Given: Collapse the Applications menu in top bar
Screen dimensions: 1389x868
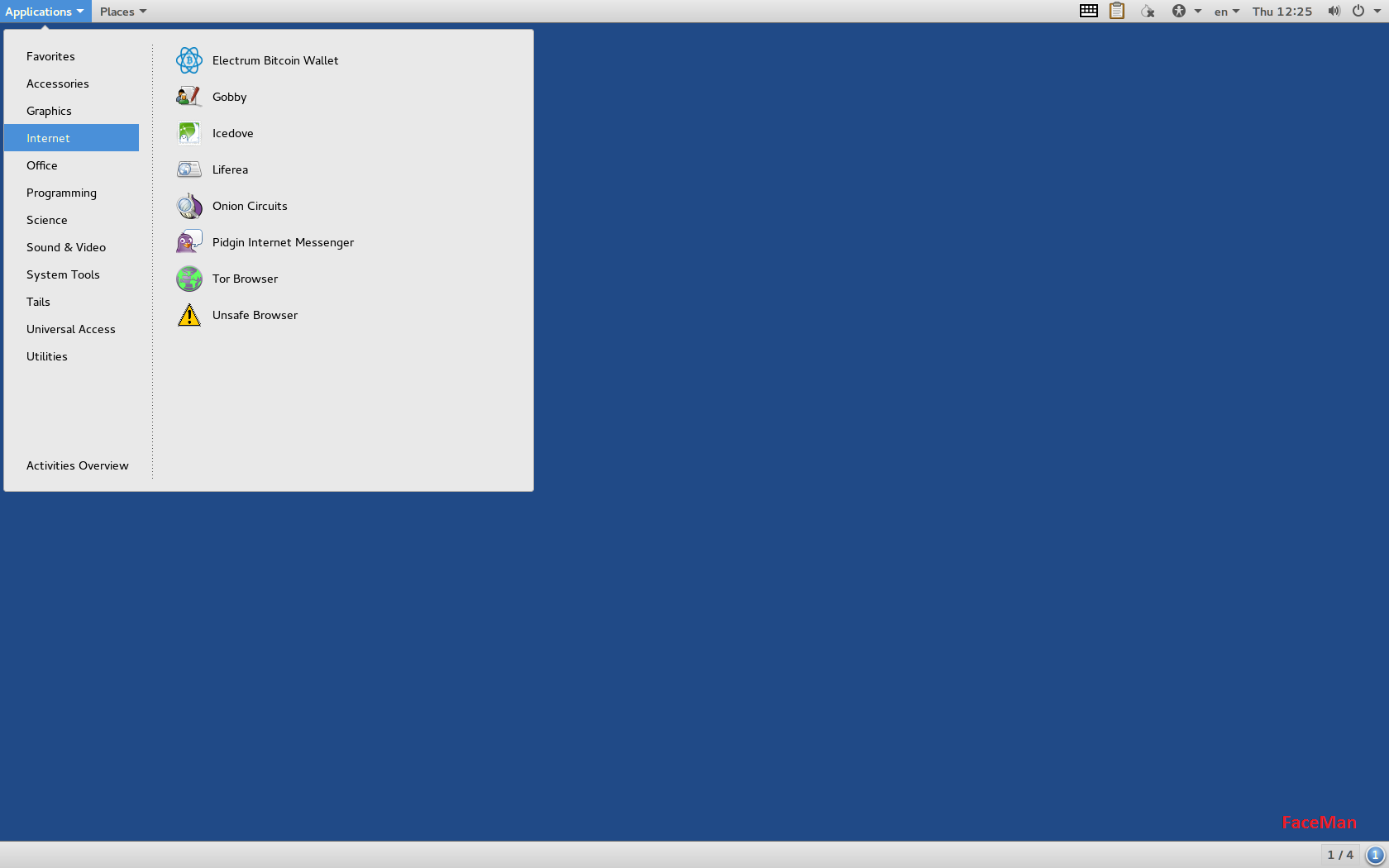Looking at the screenshot, I should coord(45,12).
